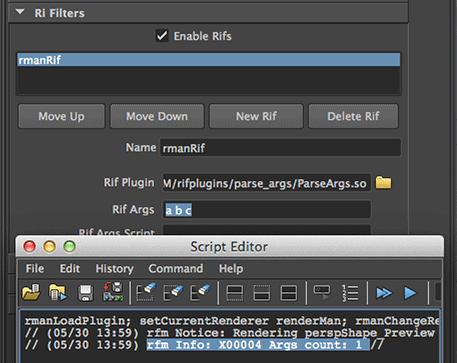Click the Clear All icon
The width and height of the screenshot is (457, 363).
click(x=200, y=292)
